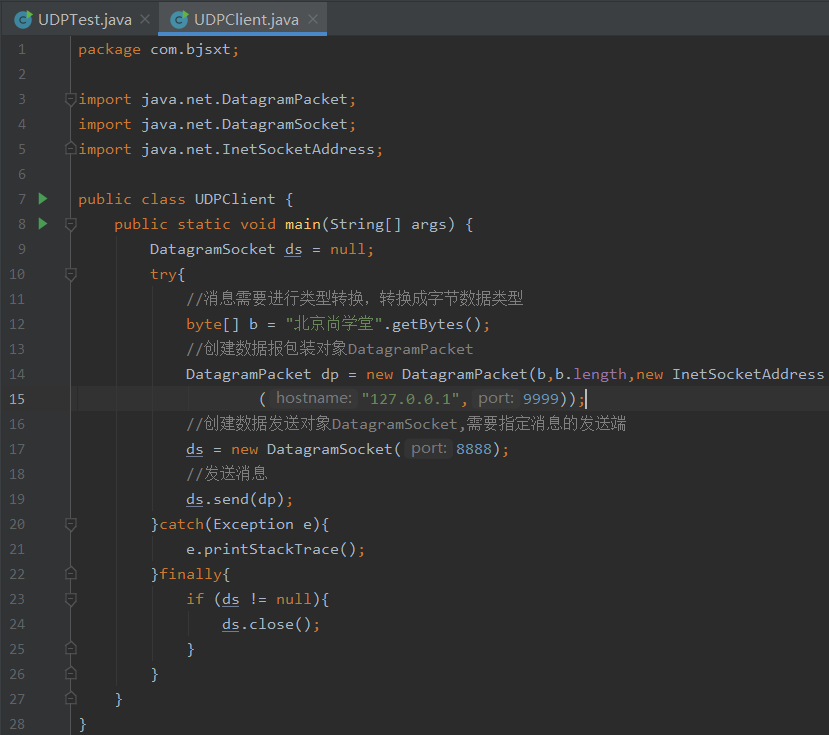
Task: Click the Exception e parameter in catch
Action: [x=262, y=524]
